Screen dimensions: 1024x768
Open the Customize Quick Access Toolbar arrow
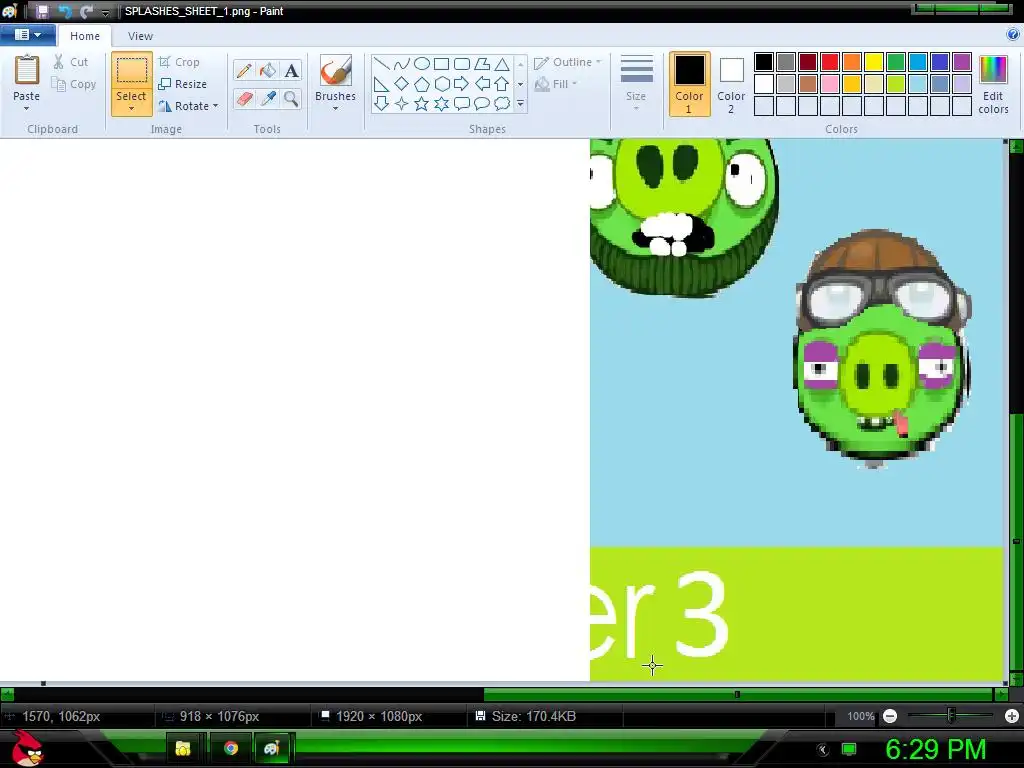(105, 12)
